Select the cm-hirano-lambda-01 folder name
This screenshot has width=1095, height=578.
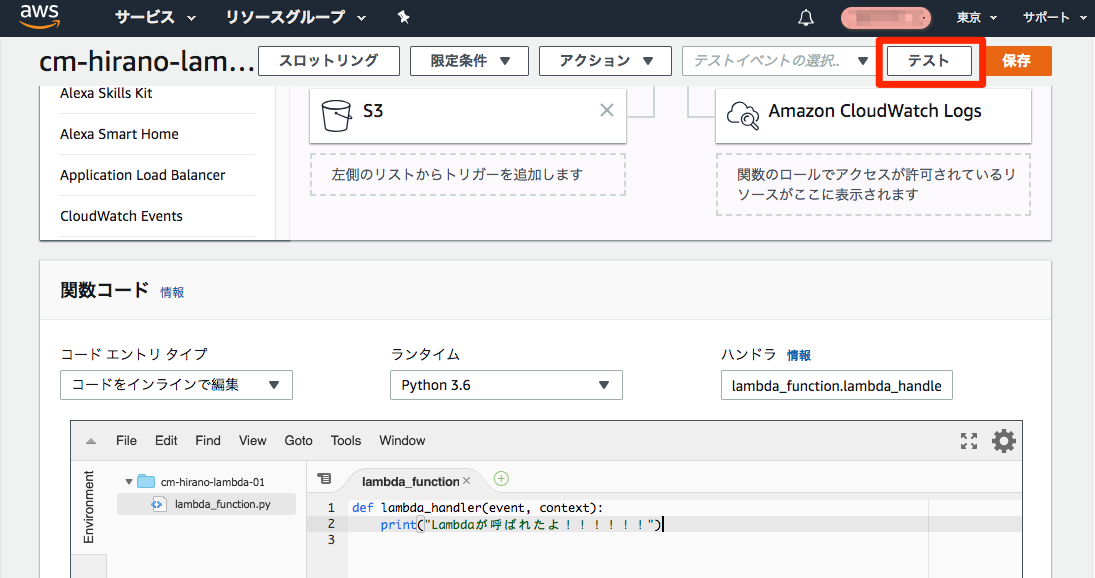point(212,482)
